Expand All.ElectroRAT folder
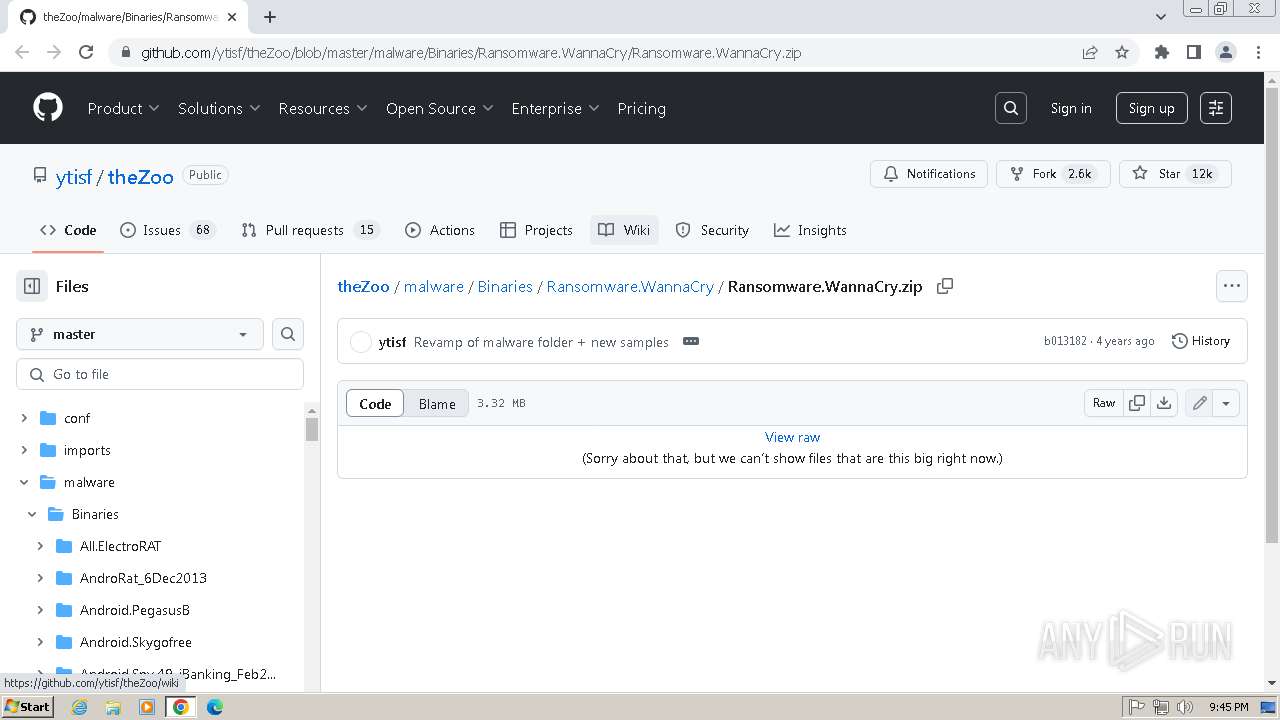Screen dimensions: 1280x720 [x=40, y=546]
